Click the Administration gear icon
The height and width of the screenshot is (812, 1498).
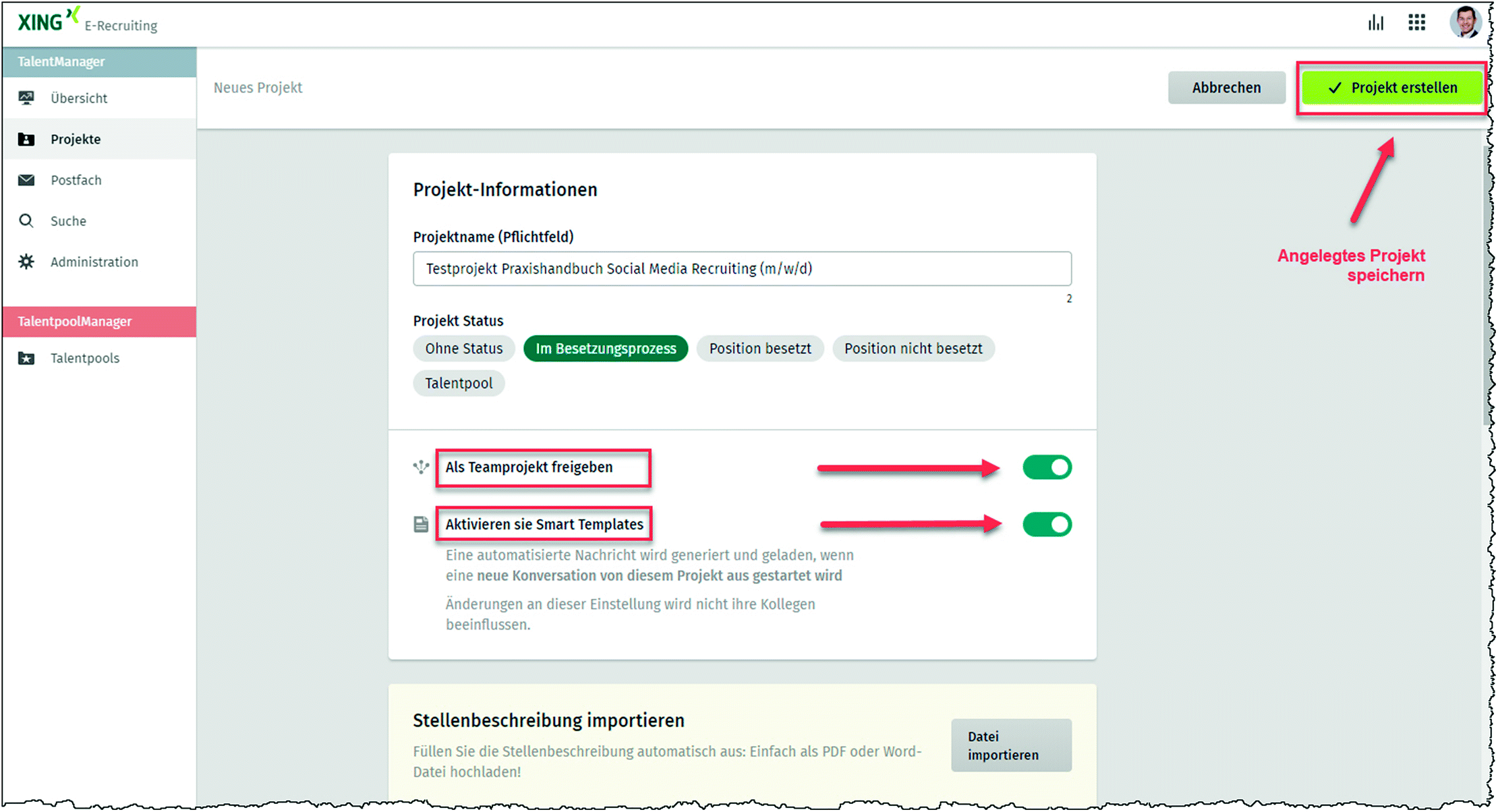(x=26, y=262)
